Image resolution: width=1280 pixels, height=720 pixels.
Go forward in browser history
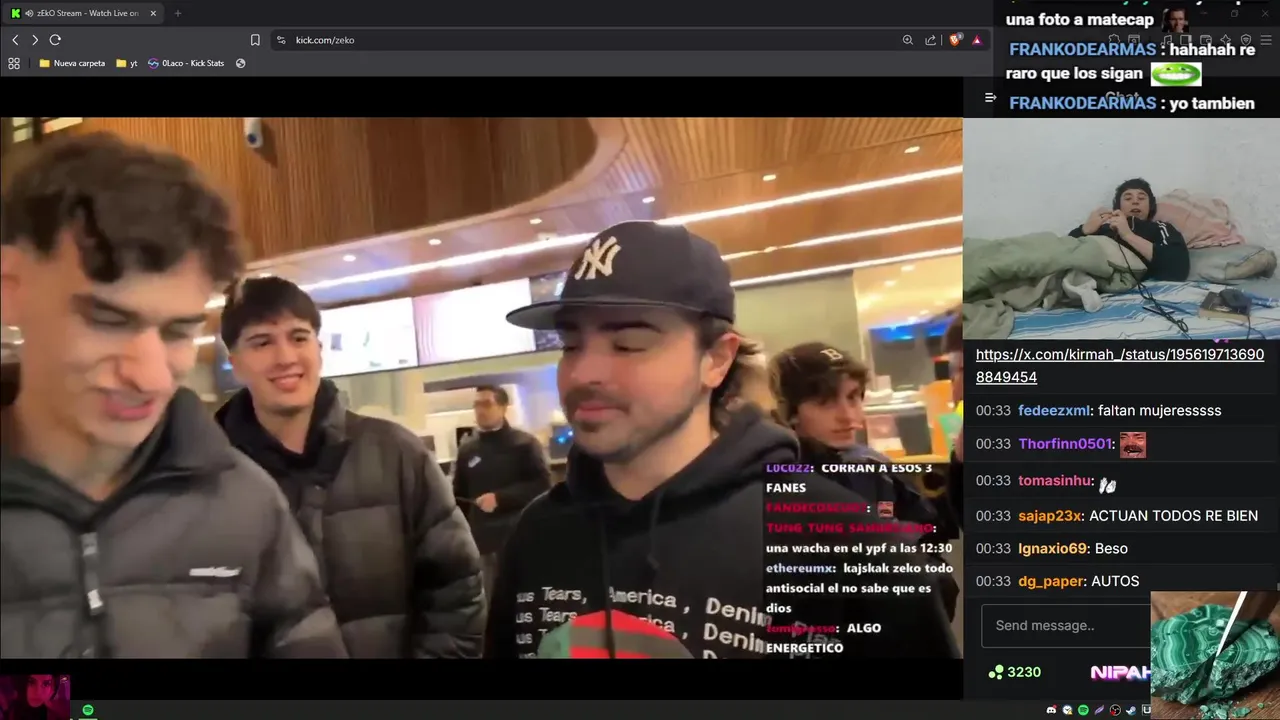[x=35, y=40]
